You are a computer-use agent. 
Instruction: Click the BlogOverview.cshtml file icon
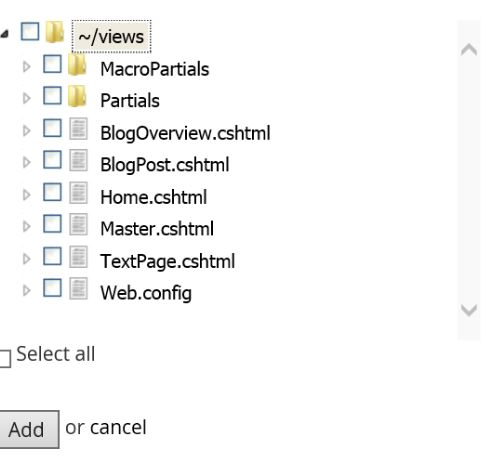pos(78,128)
